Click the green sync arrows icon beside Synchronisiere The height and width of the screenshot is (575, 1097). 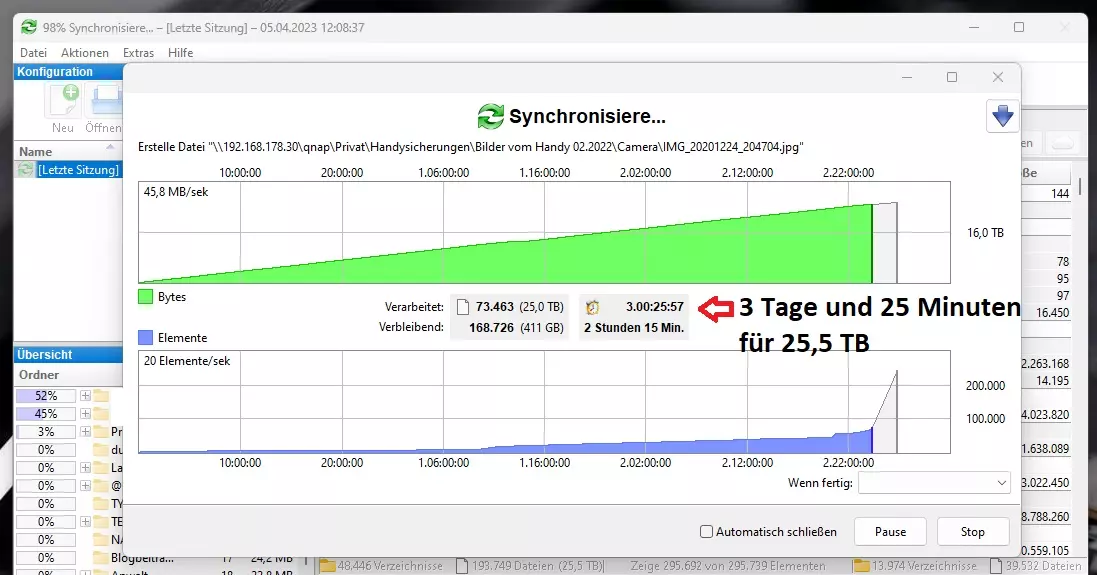(x=491, y=116)
